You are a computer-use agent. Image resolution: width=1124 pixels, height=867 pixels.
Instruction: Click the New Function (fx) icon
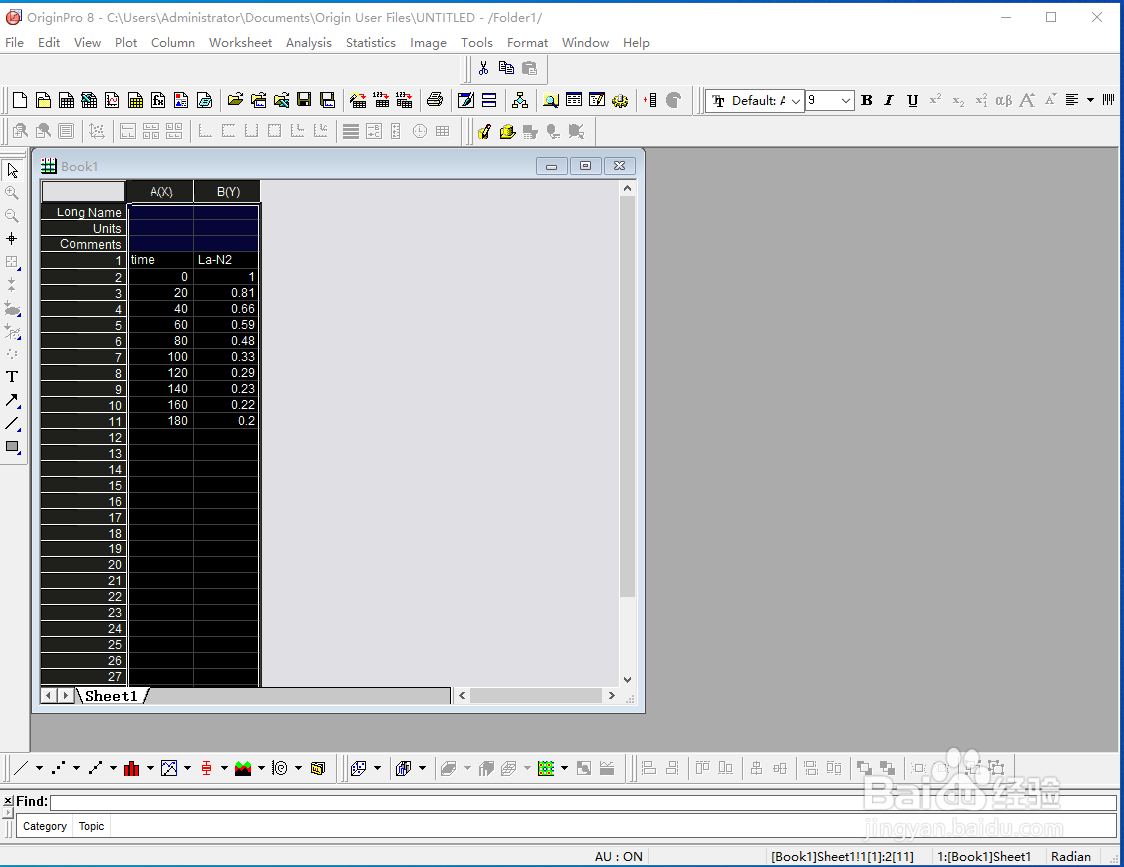click(158, 100)
